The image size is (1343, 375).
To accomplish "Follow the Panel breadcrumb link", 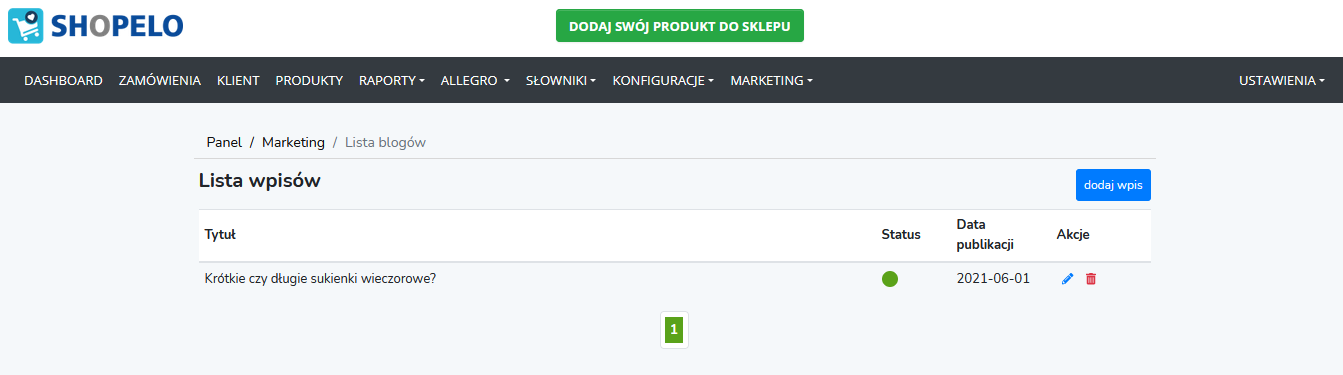I will point(224,142).
